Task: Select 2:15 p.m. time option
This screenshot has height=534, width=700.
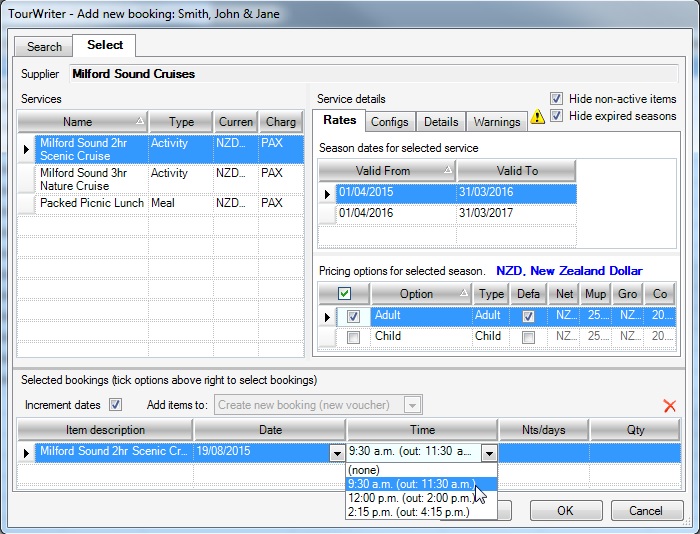Action: pos(406,512)
